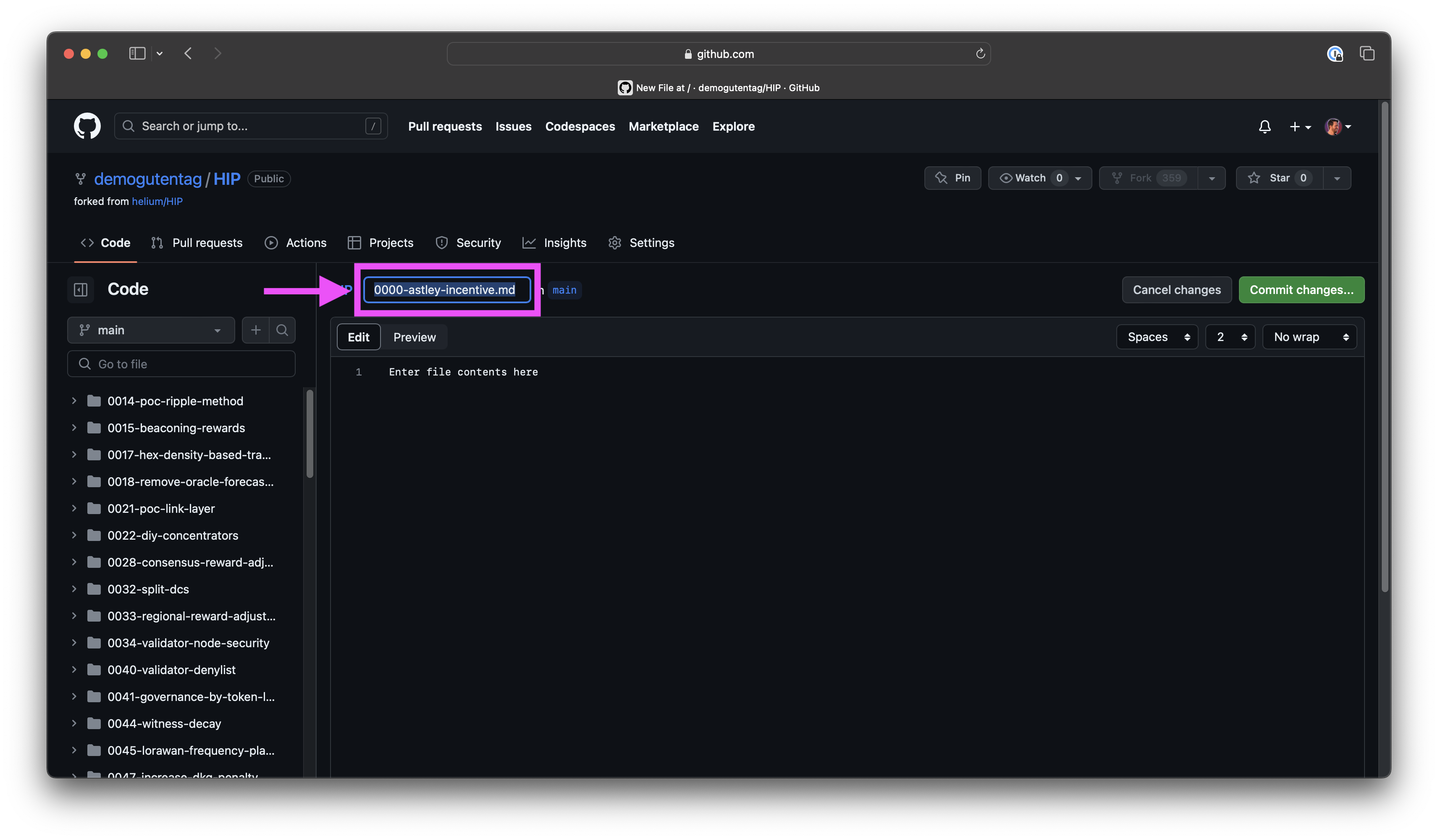Open the helium/HIP upstream link
This screenshot has width=1438, height=840.
pos(157,202)
